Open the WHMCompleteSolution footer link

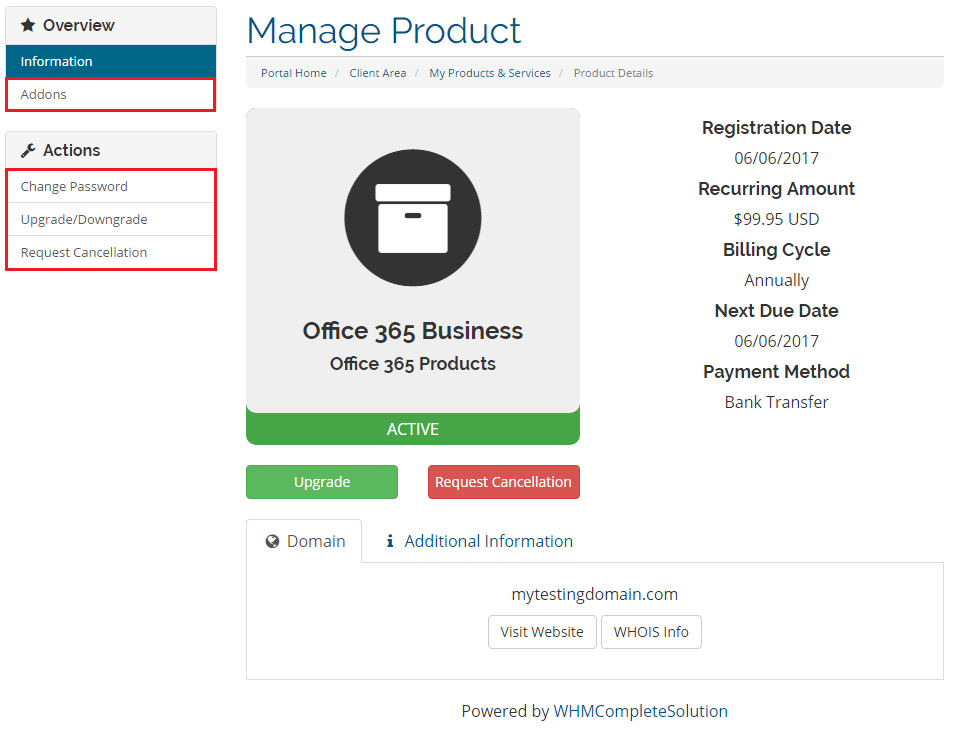641,711
